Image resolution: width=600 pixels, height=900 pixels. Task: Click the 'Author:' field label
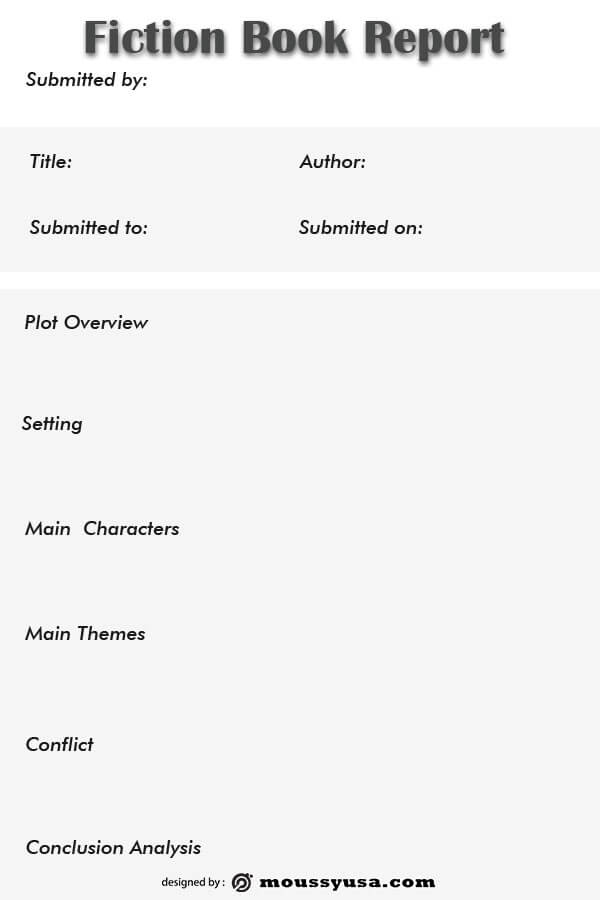(332, 161)
